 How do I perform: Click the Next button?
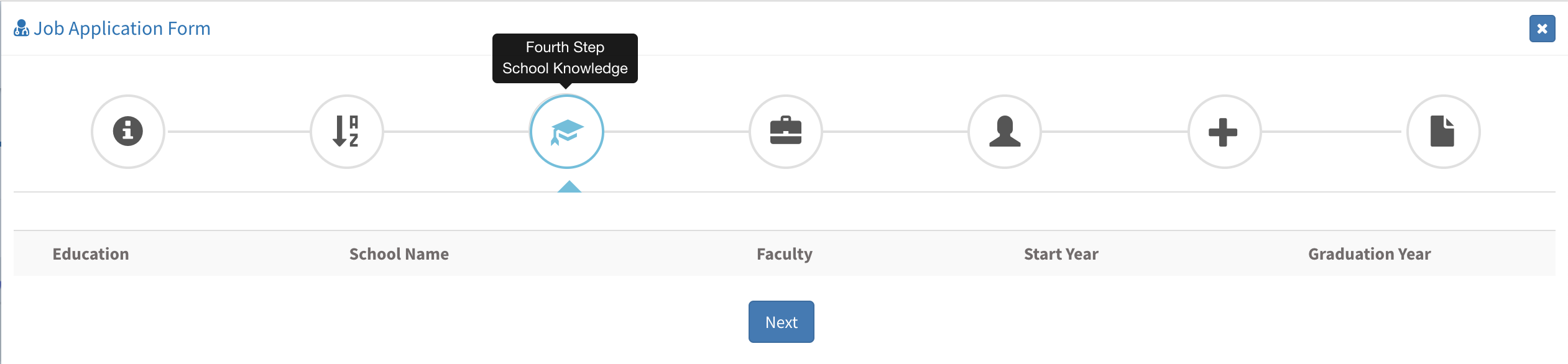click(x=781, y=322)
